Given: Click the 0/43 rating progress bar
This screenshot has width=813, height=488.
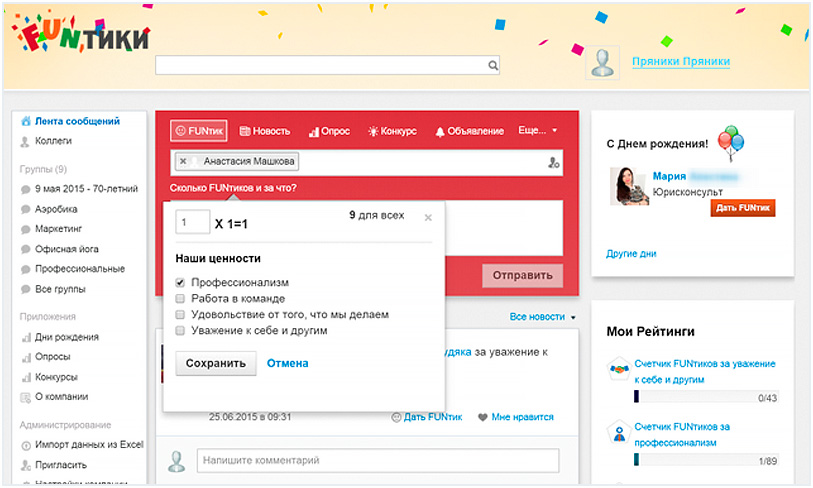Looking at the screenshot, I should [706, 397].
